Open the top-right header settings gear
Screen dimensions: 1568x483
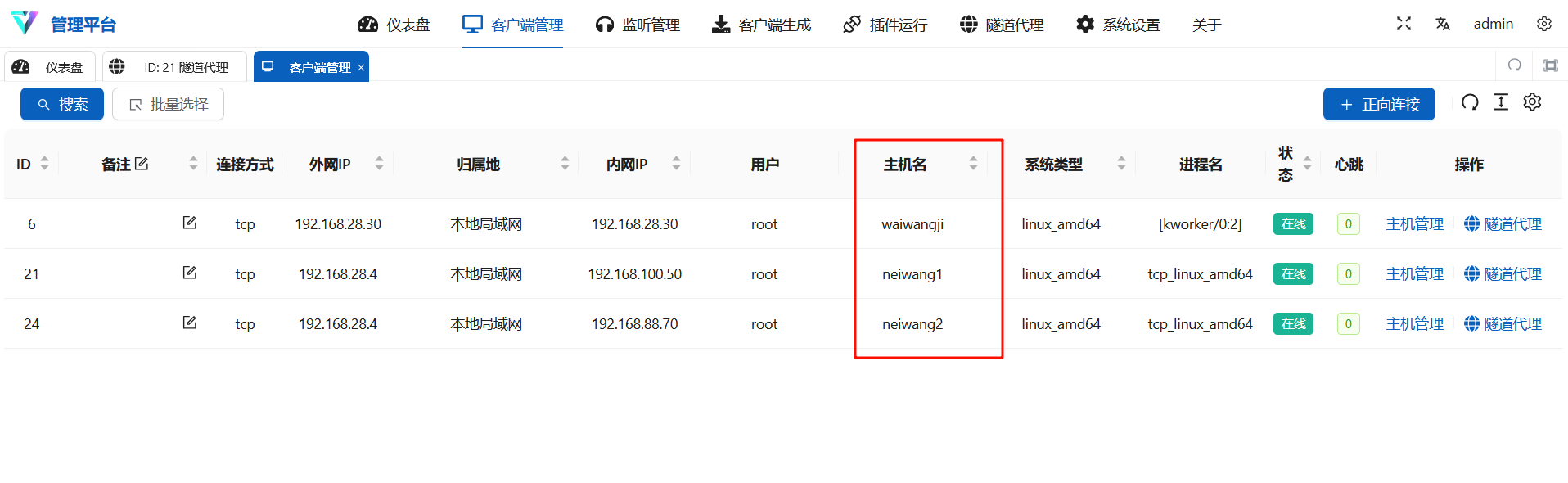[1543, 24]
